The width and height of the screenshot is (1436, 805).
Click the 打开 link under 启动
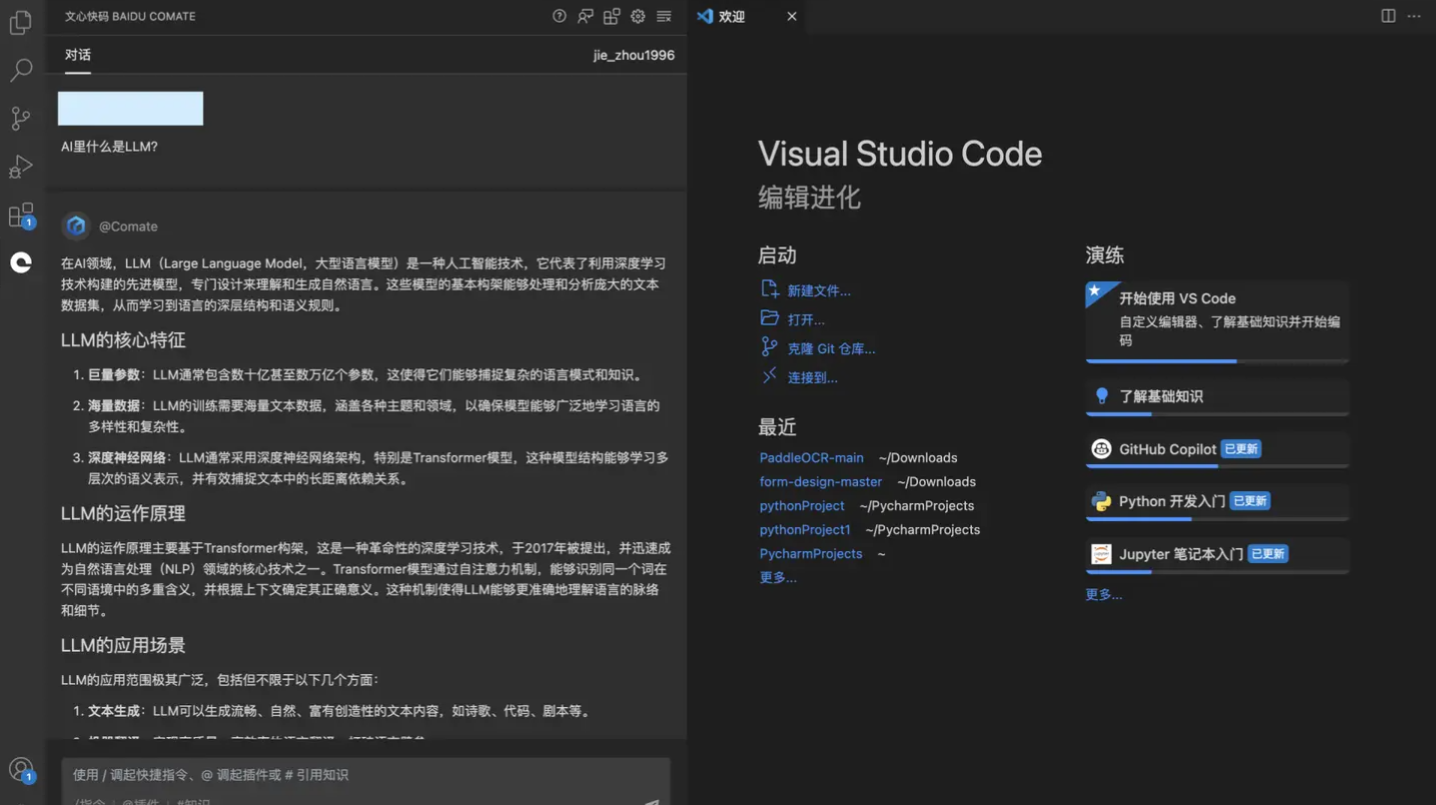coord(806,320)
